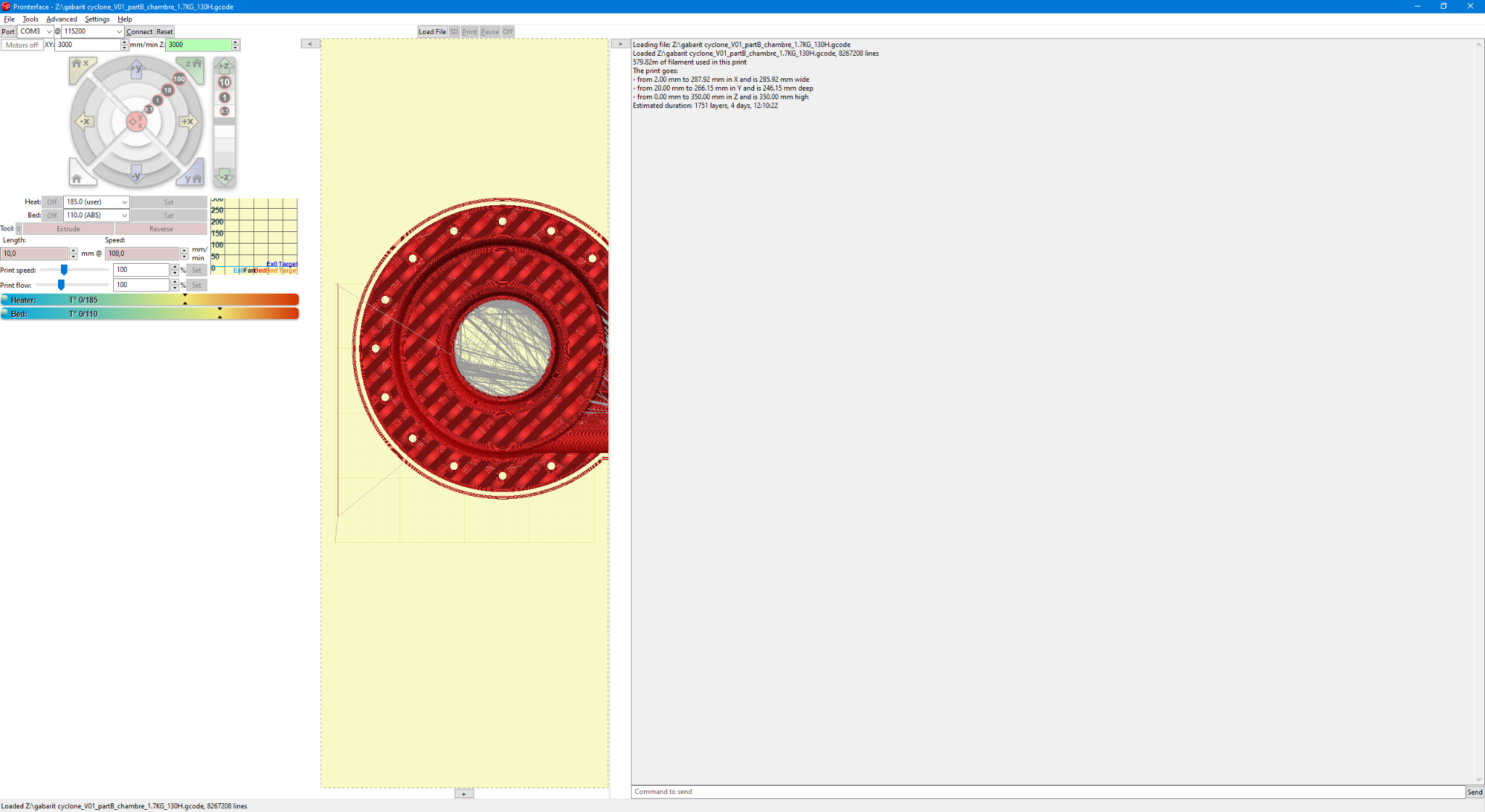
Task: Click the Command to send input field
Action: (1048, 792)
